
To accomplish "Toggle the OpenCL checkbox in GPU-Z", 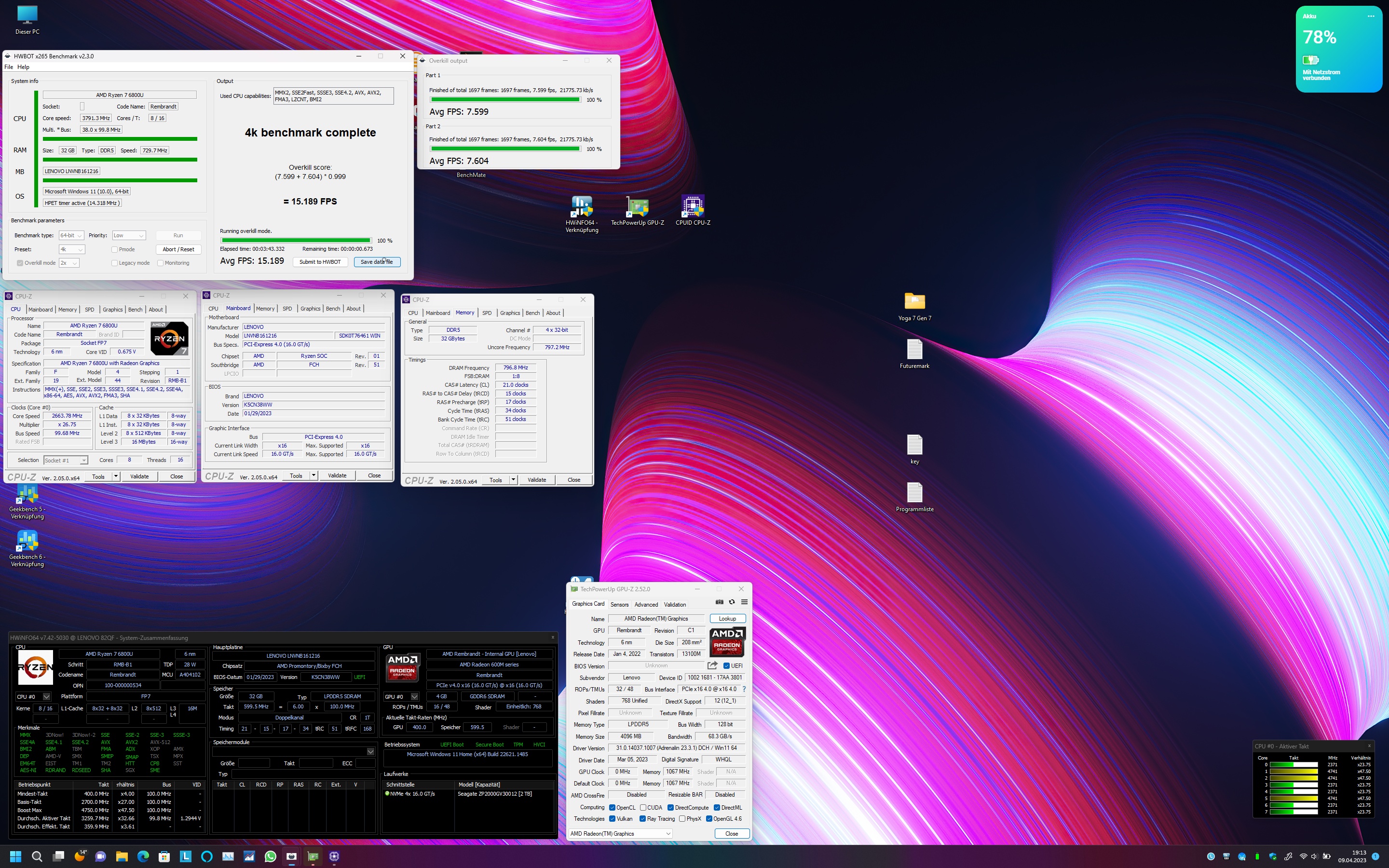I will 613,807.
